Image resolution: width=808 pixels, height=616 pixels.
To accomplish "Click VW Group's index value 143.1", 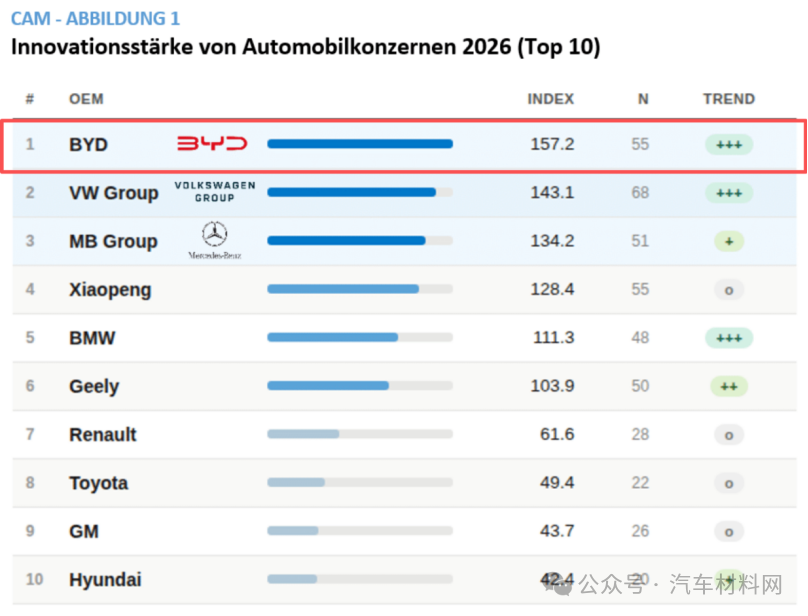I will (552, 192).
